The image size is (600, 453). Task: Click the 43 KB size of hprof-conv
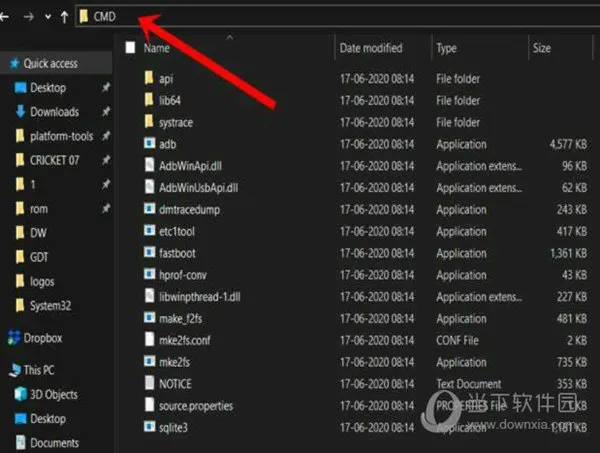pos(575,275)
